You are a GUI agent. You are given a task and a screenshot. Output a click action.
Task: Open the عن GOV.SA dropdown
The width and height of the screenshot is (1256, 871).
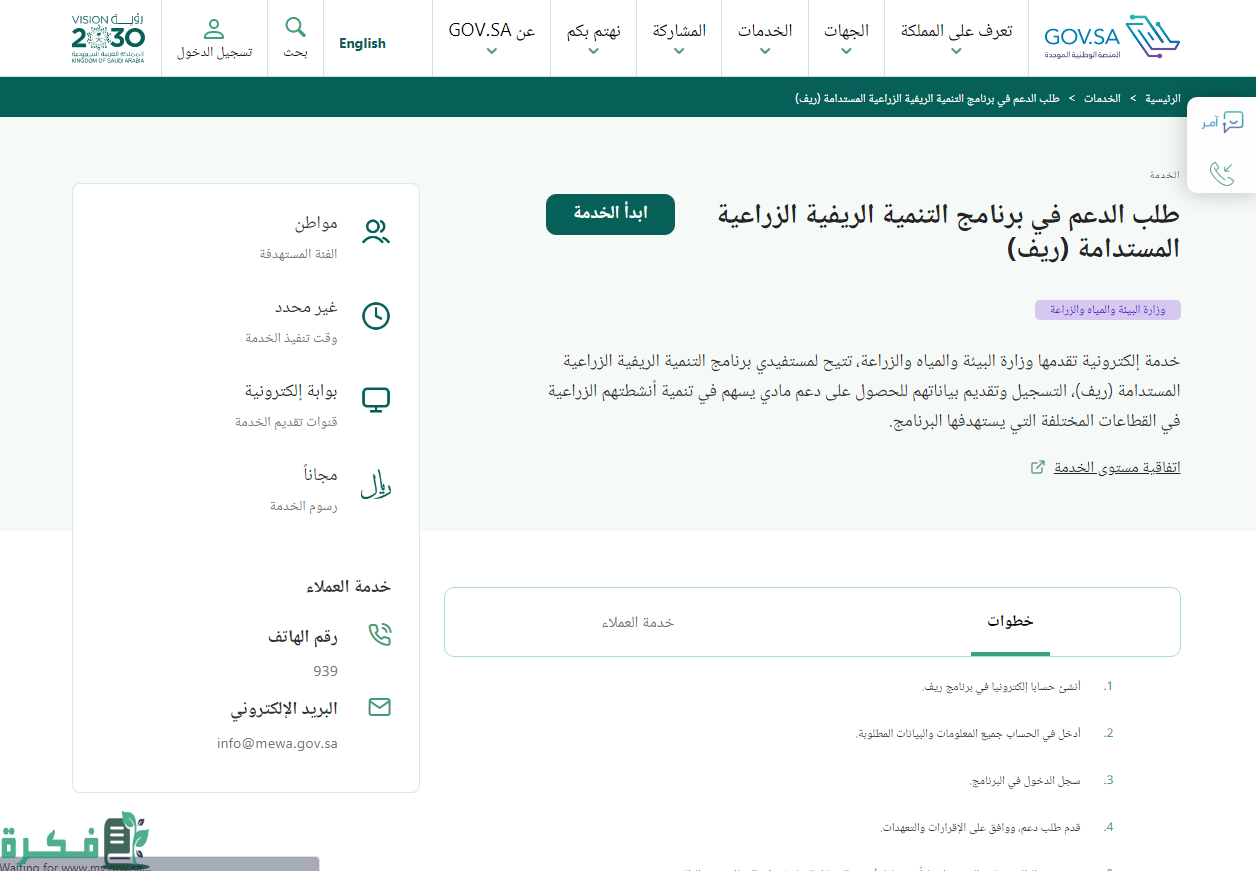(491, 38)
